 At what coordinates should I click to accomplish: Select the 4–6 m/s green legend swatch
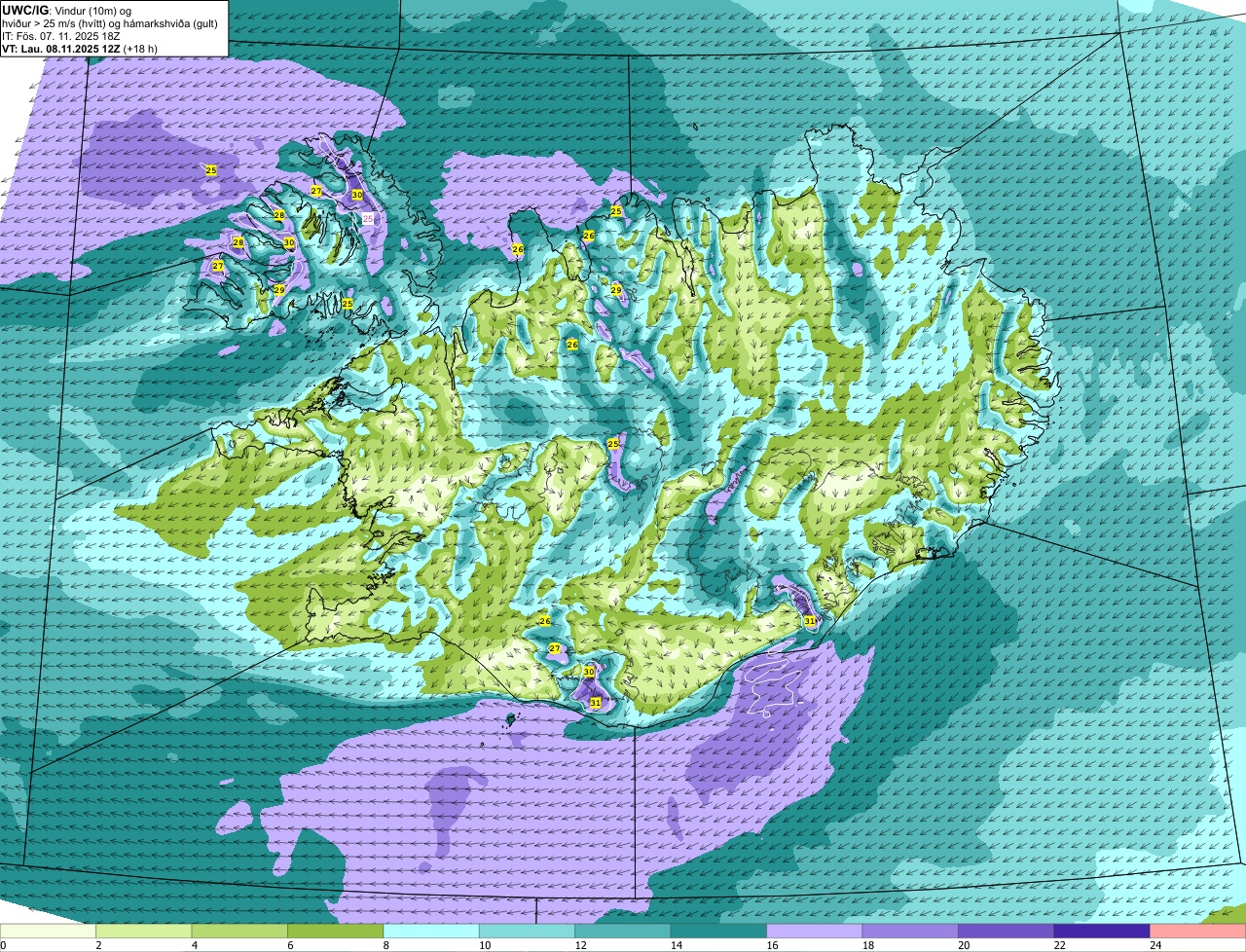click(240, 932)
